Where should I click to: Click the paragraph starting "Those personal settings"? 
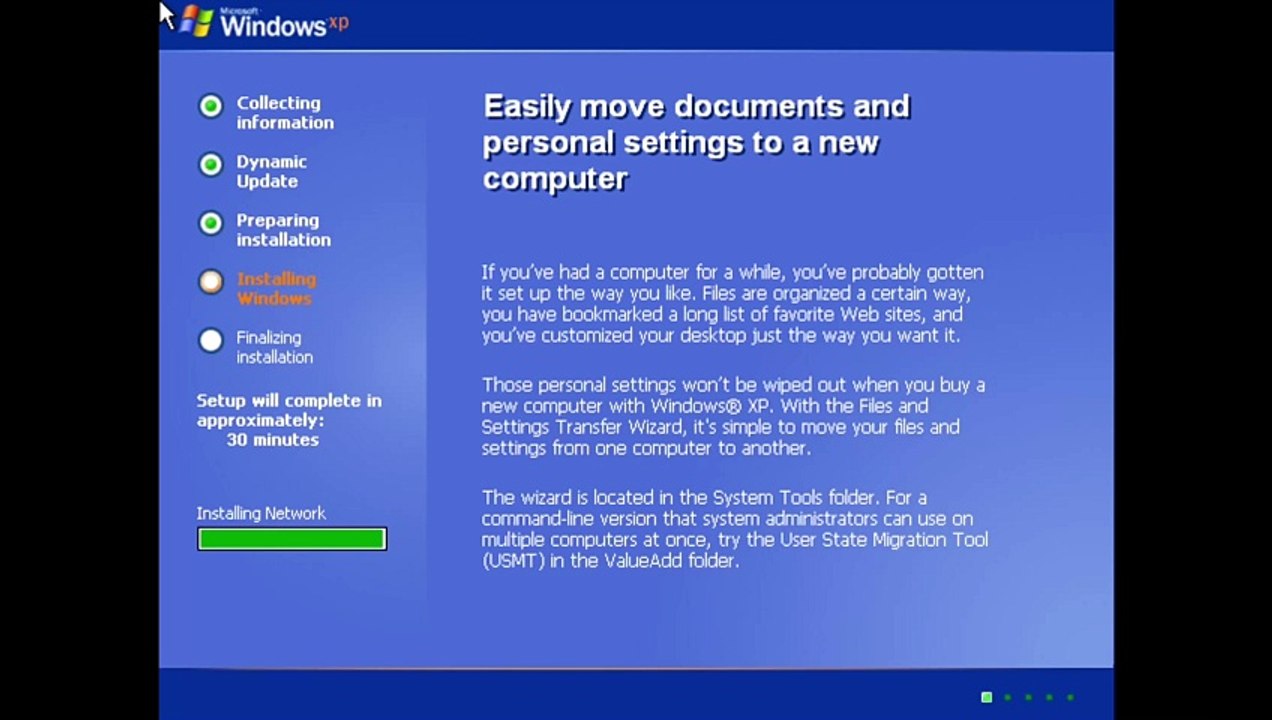click(x=733, y=417)
